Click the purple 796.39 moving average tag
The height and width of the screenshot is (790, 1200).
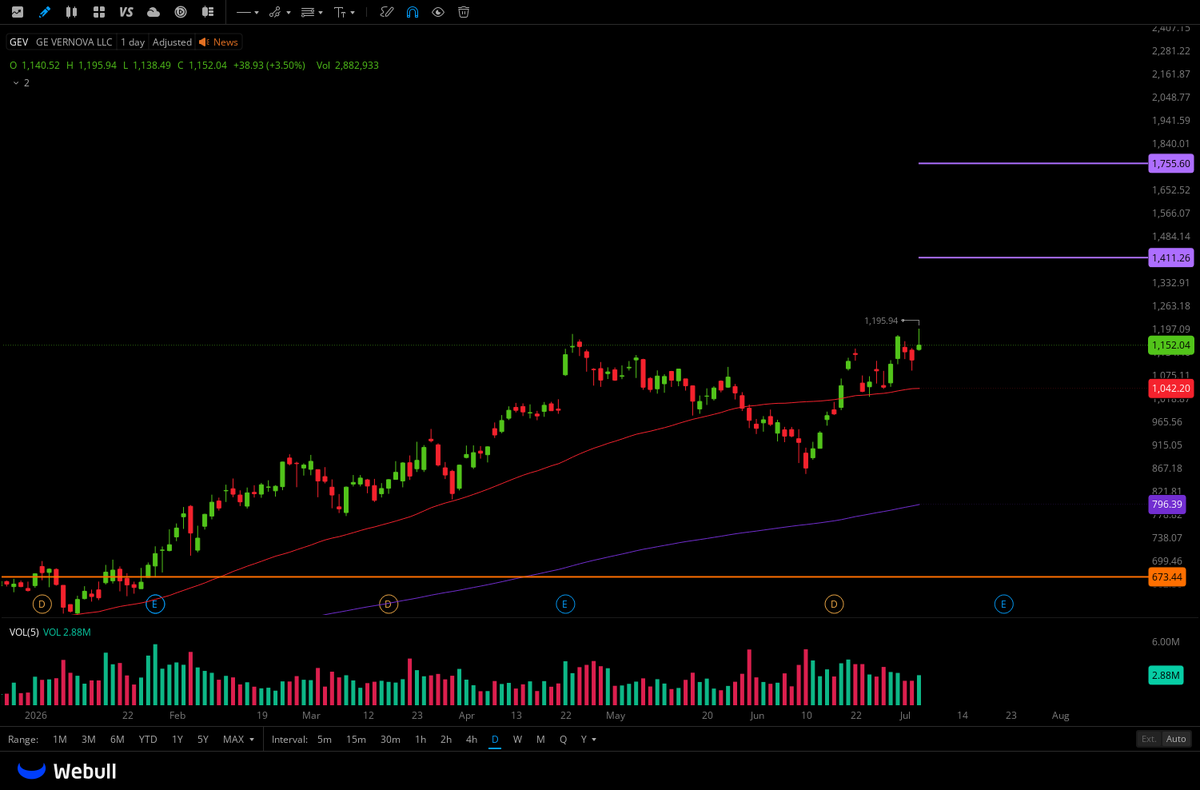click(1167, 505)
